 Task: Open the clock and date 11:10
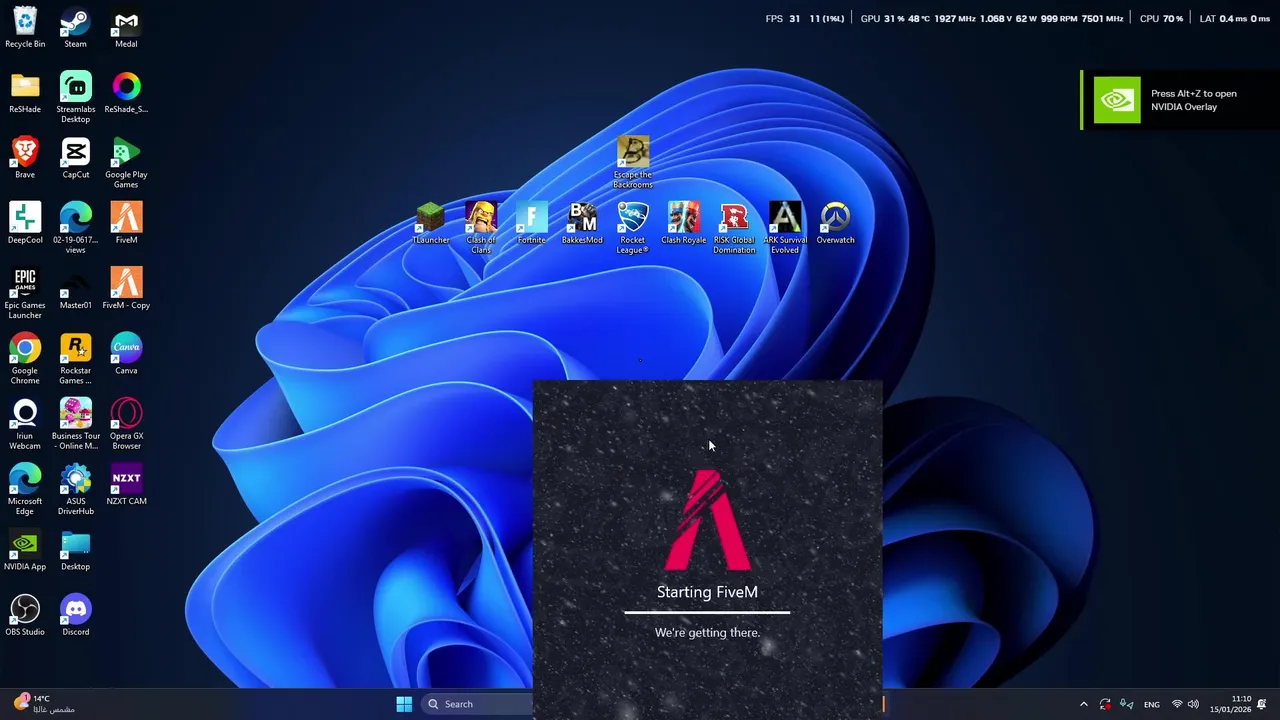point(1230,704)
